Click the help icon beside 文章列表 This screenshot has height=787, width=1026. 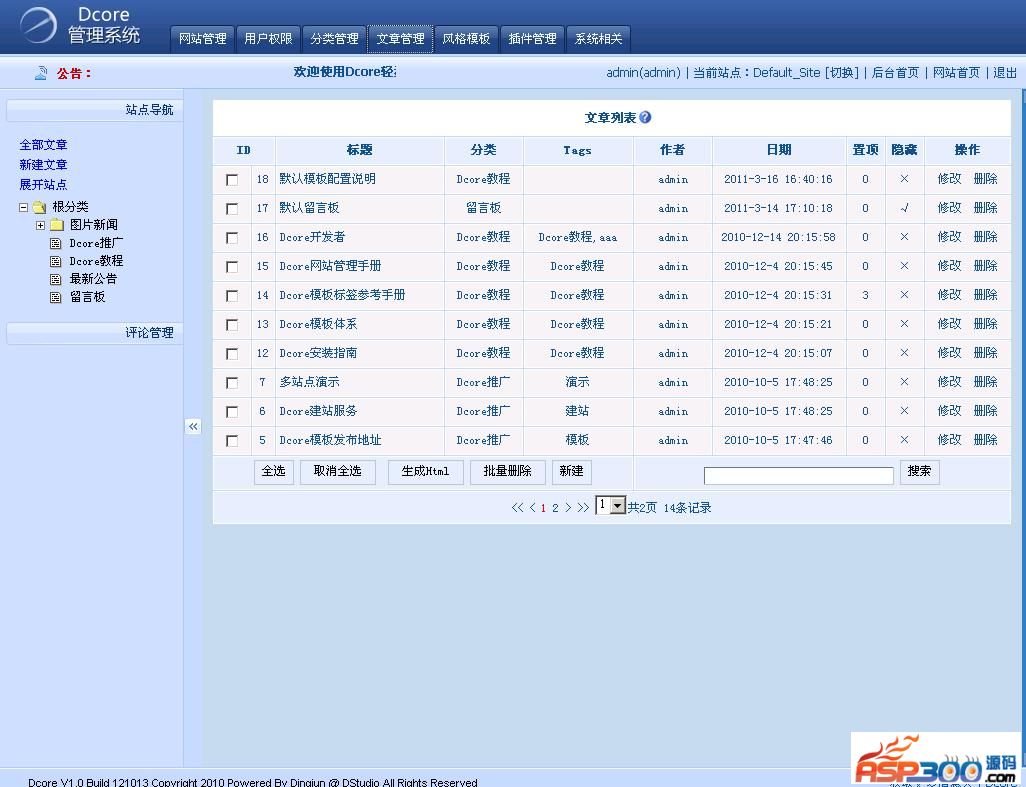pos(645,117)
